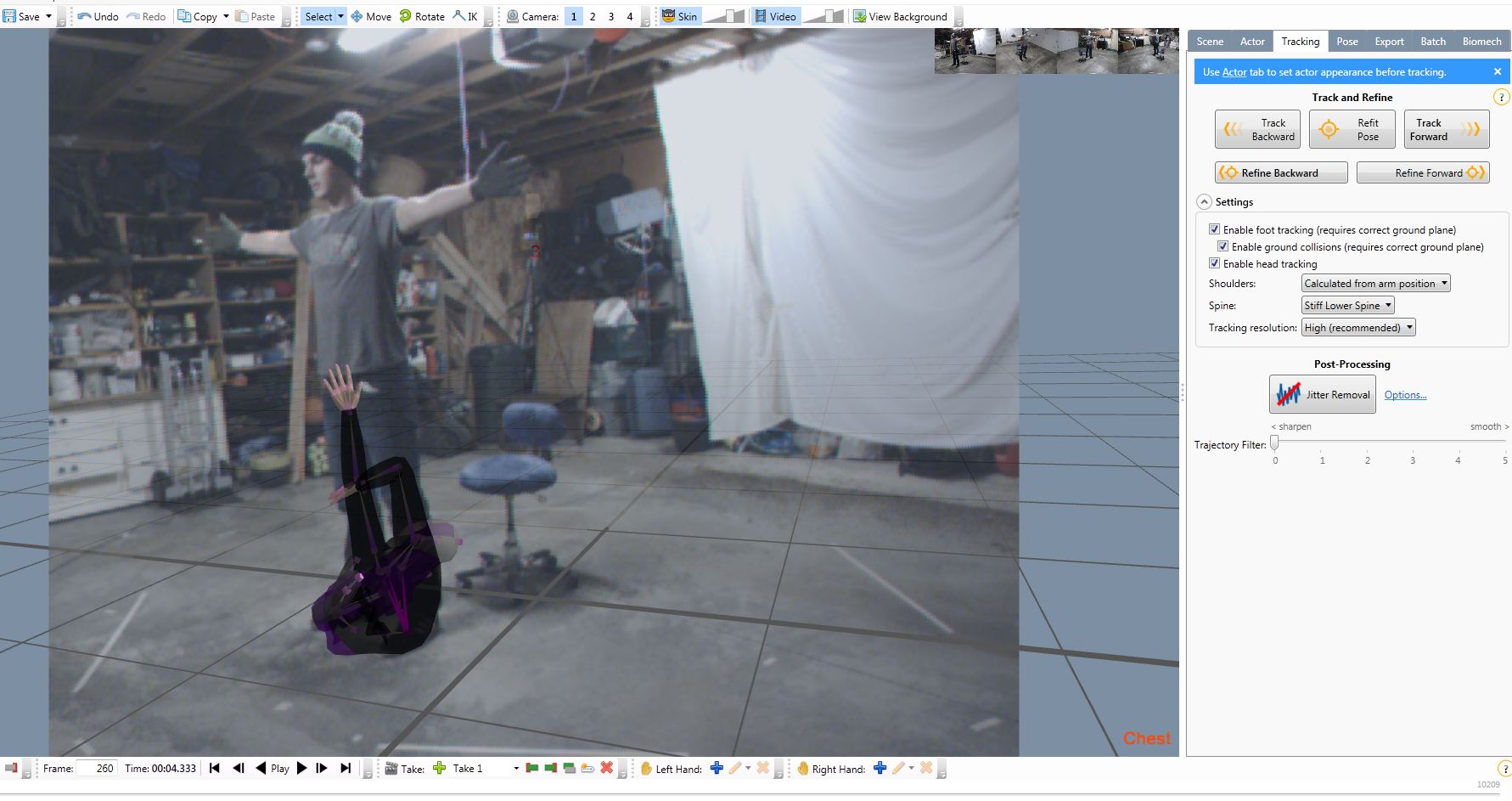The height and width of the screenshot is (801, 1512).
Task: Select the Move tool
Action: tap(371, 16)
